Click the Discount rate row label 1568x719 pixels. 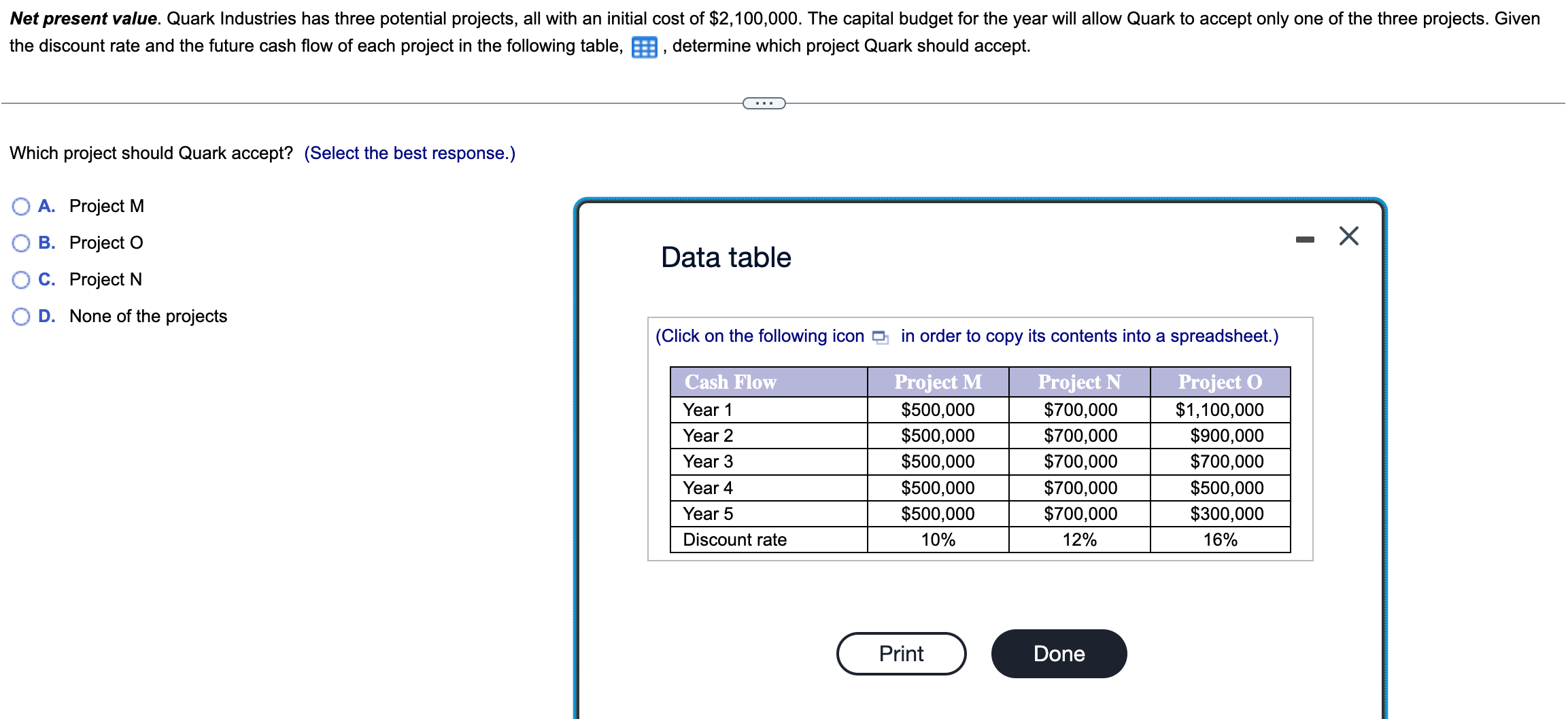(x=734, y=540)
